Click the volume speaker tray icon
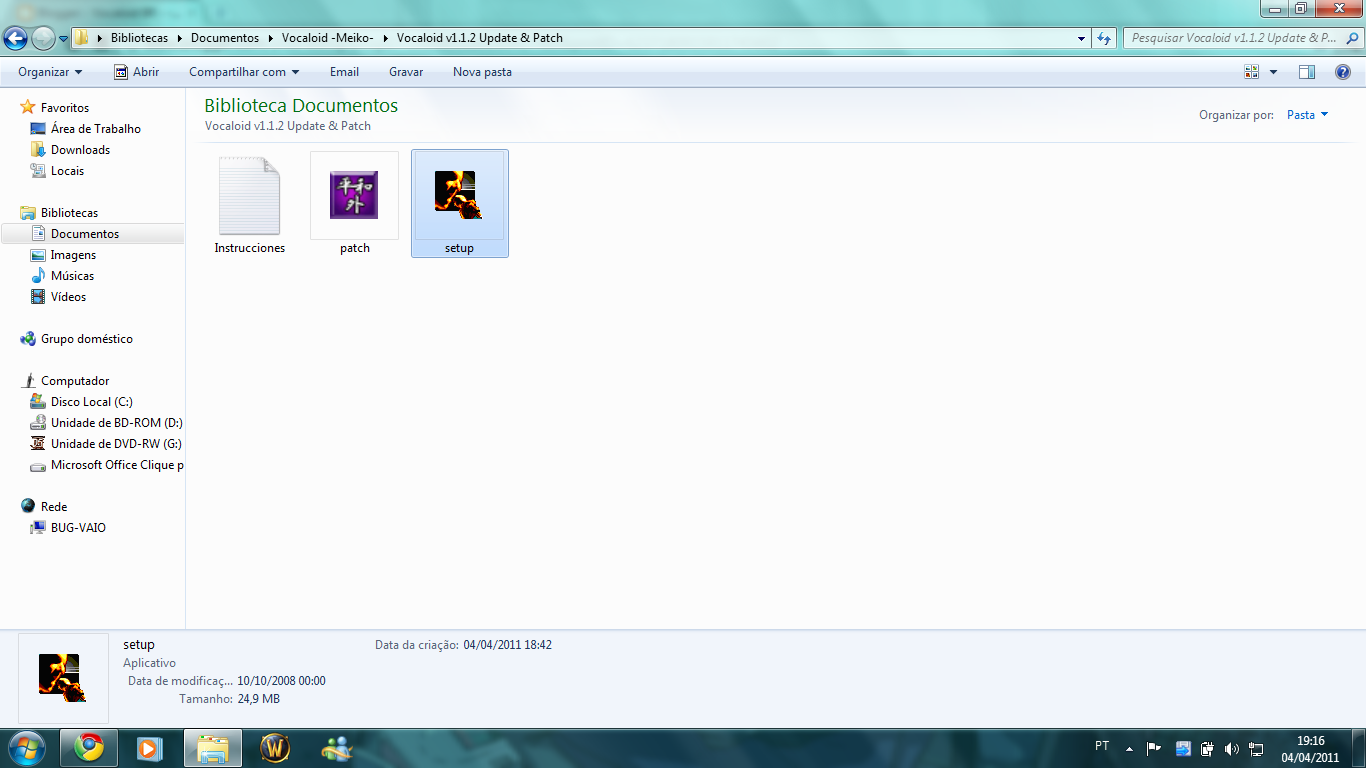This screenshot has height=768, width=1366. (x=1231, y=748)
